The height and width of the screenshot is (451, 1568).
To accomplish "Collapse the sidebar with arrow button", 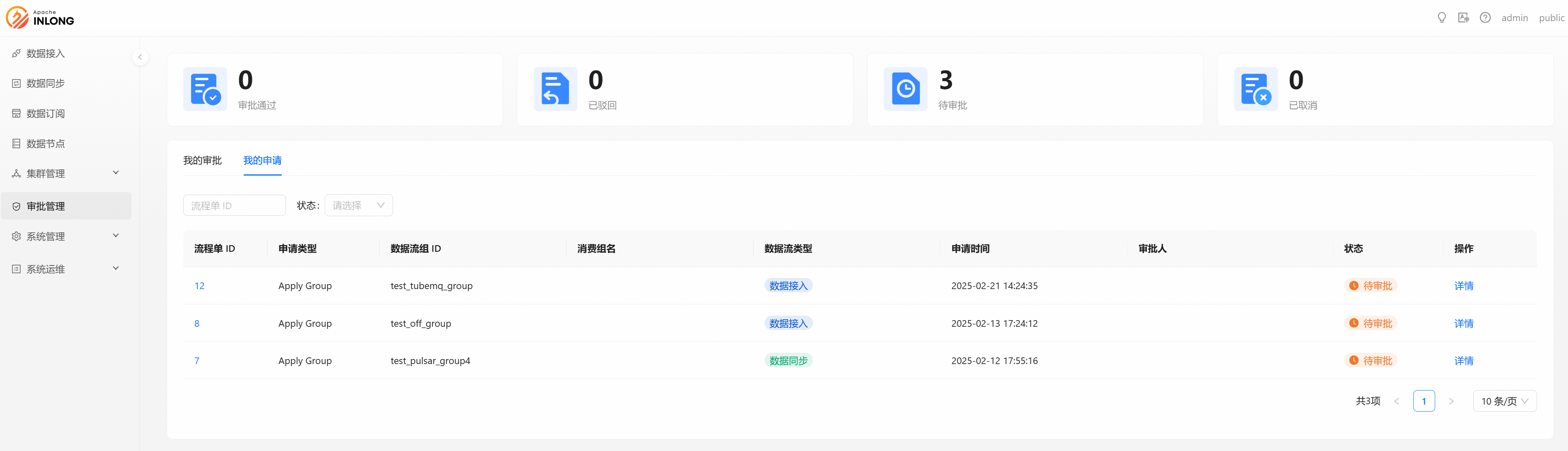I will point(140,57).
